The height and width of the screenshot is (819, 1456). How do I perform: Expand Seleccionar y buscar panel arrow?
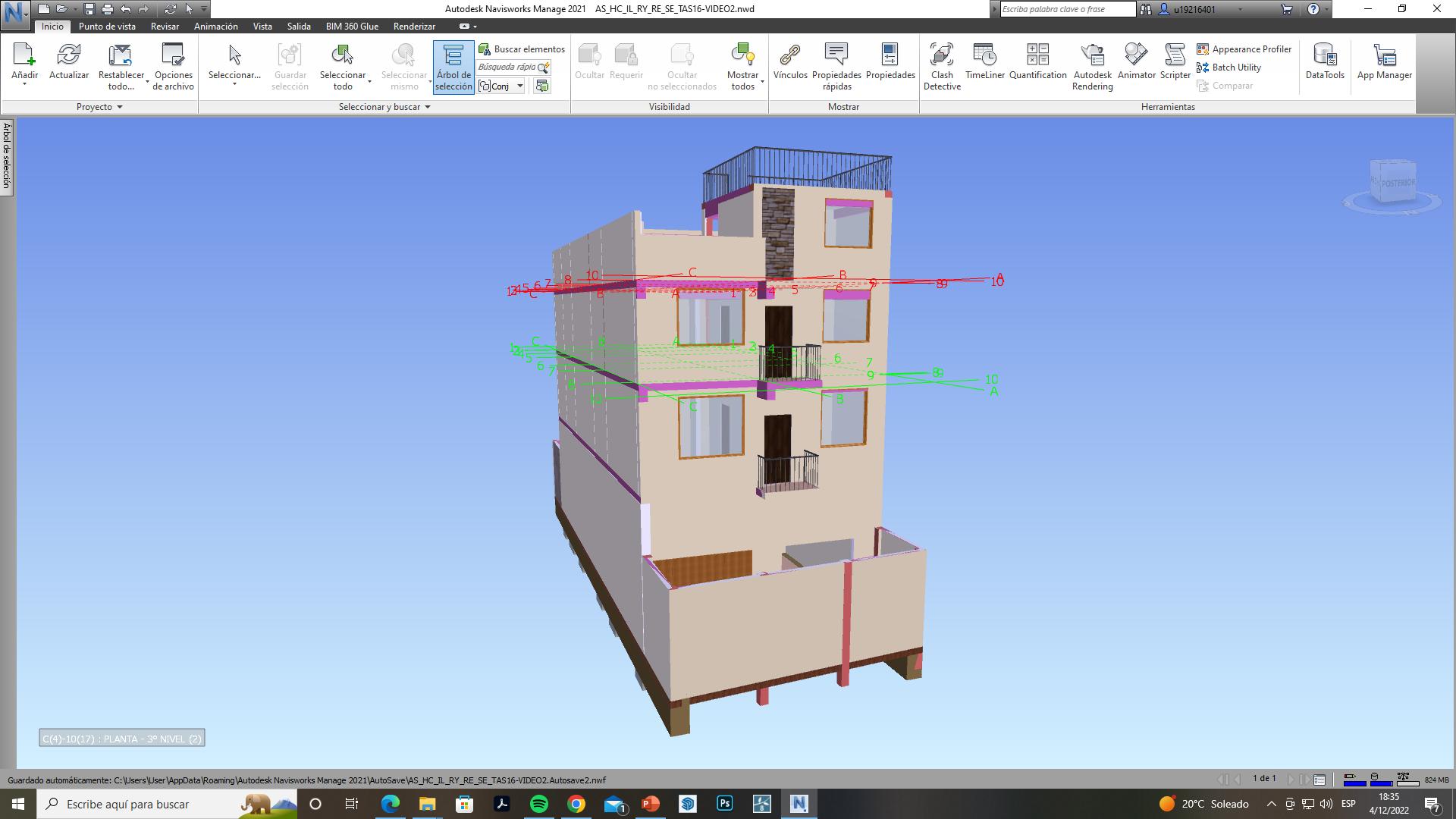tap(428, 107)
